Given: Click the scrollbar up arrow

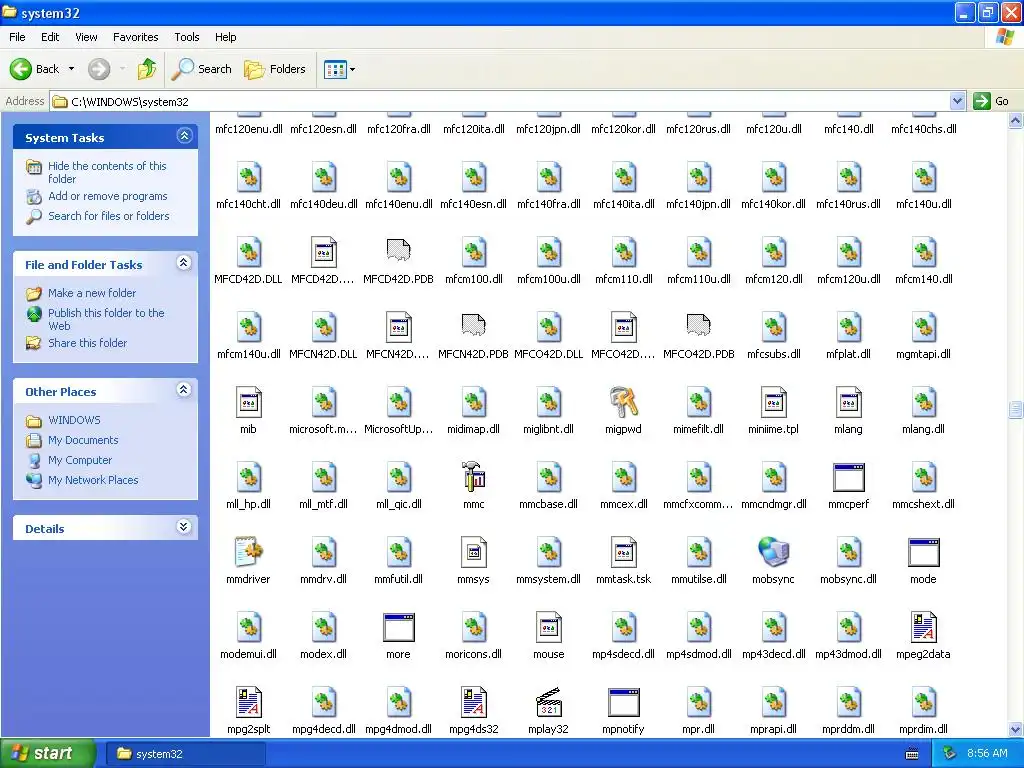Looking at the screenshot, I should [1015, 121].
